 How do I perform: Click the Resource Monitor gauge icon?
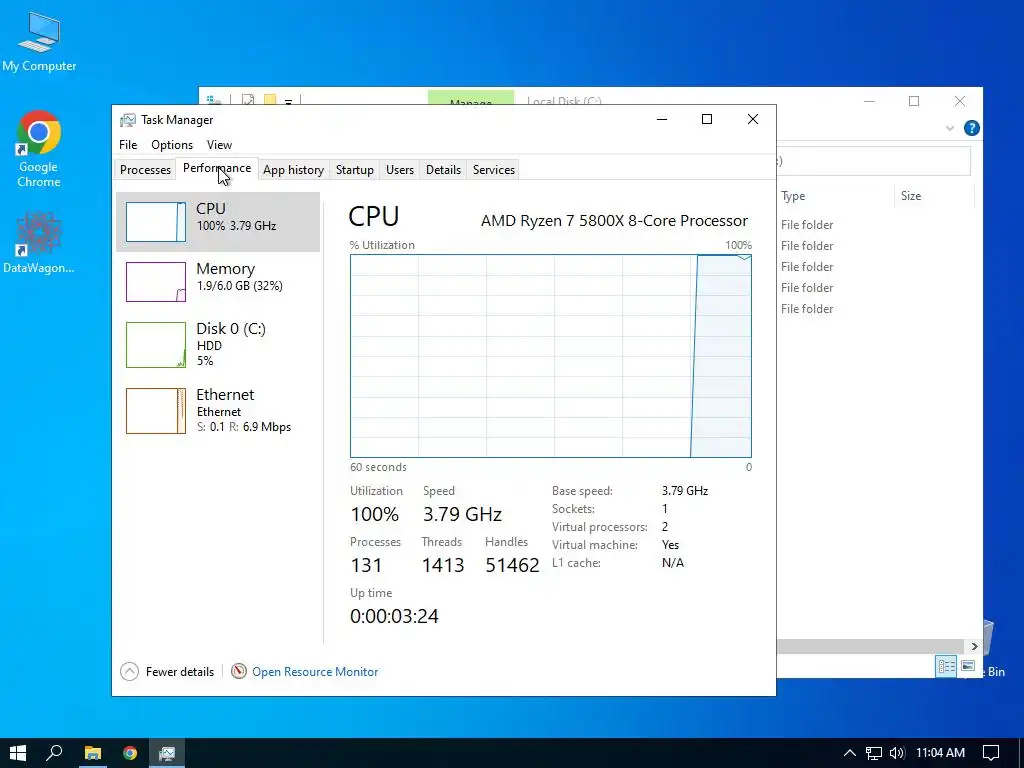tap(239, 671)
